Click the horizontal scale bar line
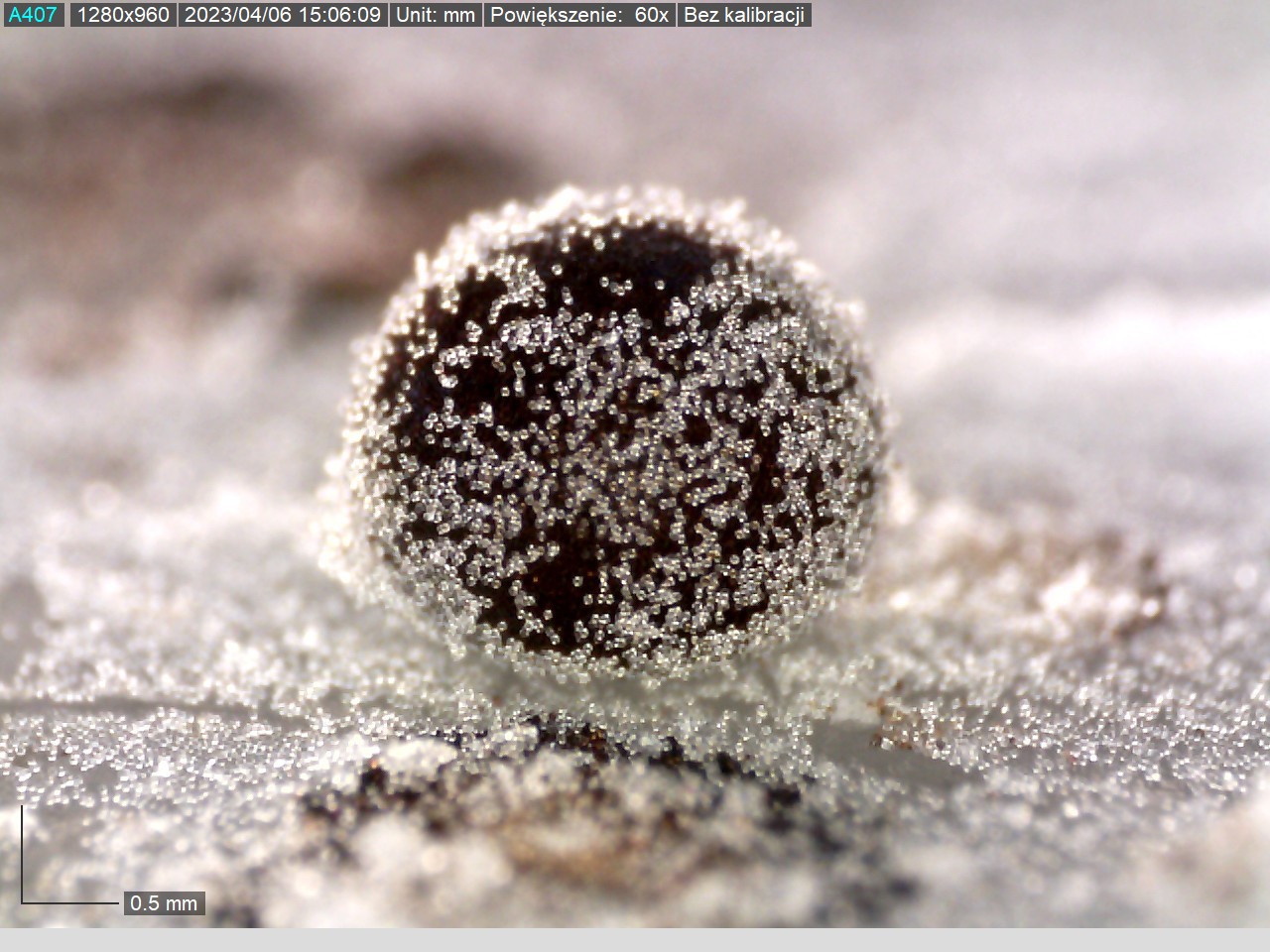 [69, 902]
